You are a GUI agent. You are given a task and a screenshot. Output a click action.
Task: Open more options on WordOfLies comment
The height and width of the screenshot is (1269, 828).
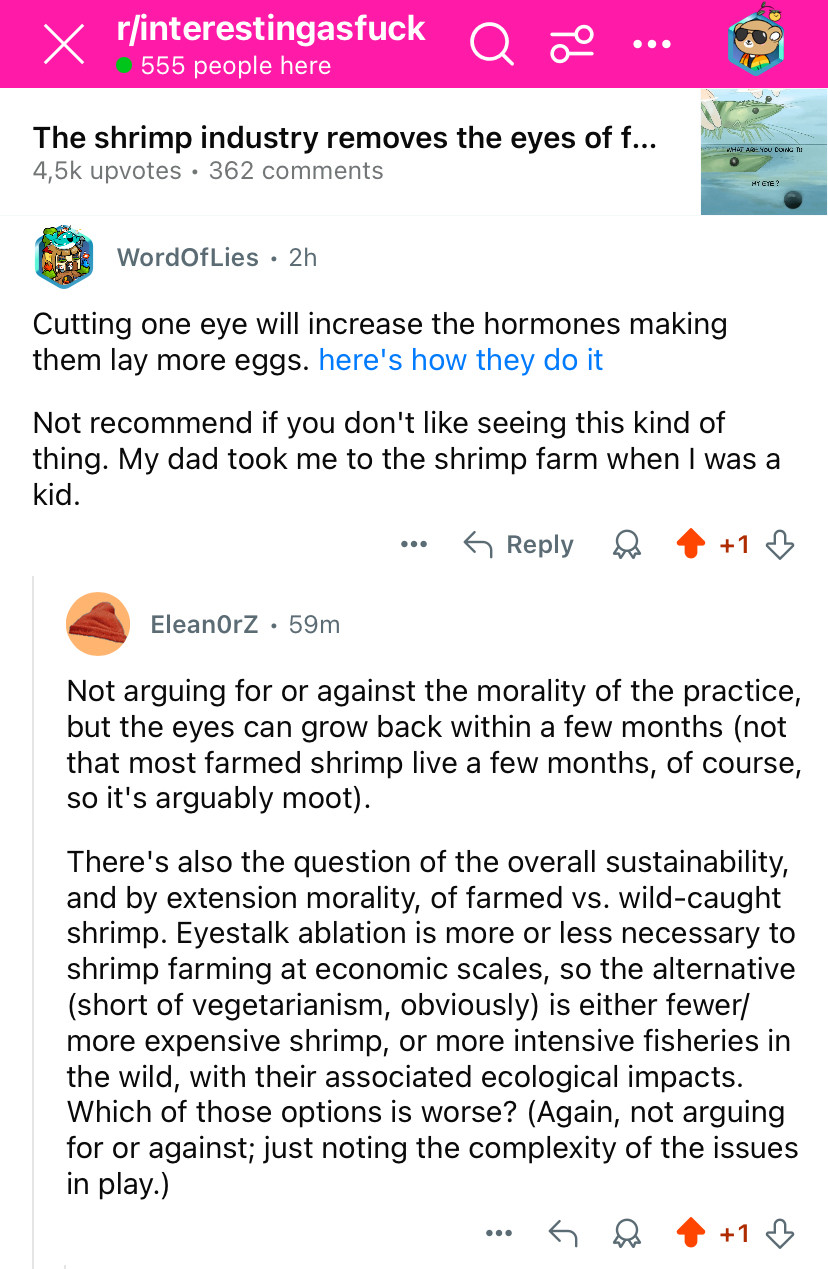[413, 545]
